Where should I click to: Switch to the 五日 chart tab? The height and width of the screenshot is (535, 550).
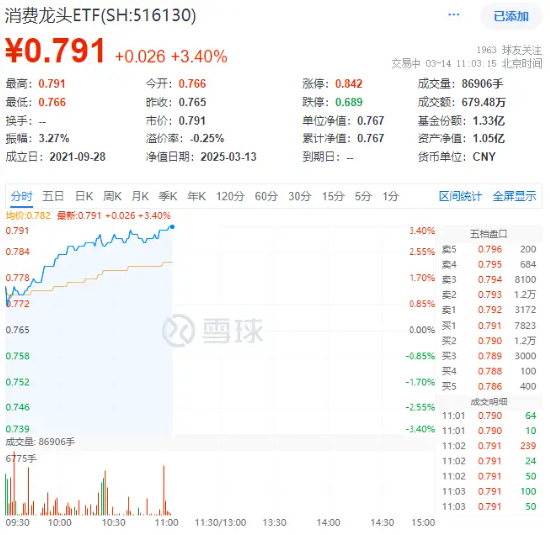pyautogui.click(x=53, y=196)
